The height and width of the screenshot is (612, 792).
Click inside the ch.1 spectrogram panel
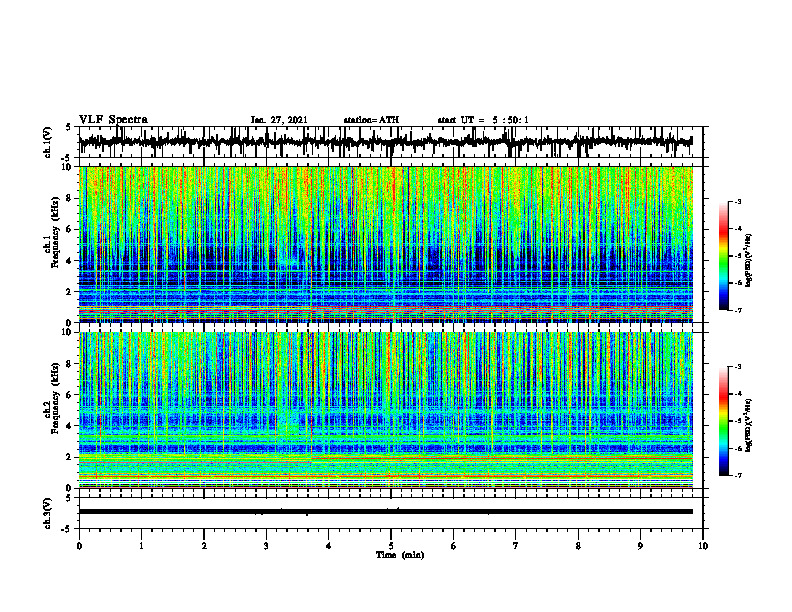[x=385, y=244]
